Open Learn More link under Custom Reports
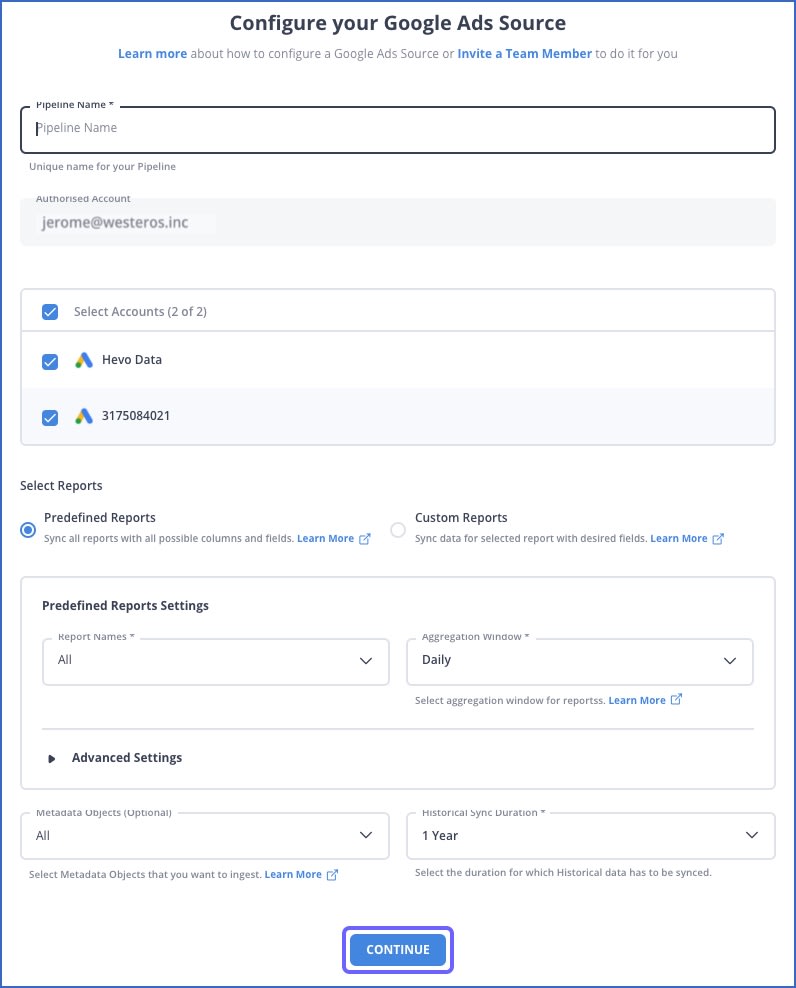 679,539
